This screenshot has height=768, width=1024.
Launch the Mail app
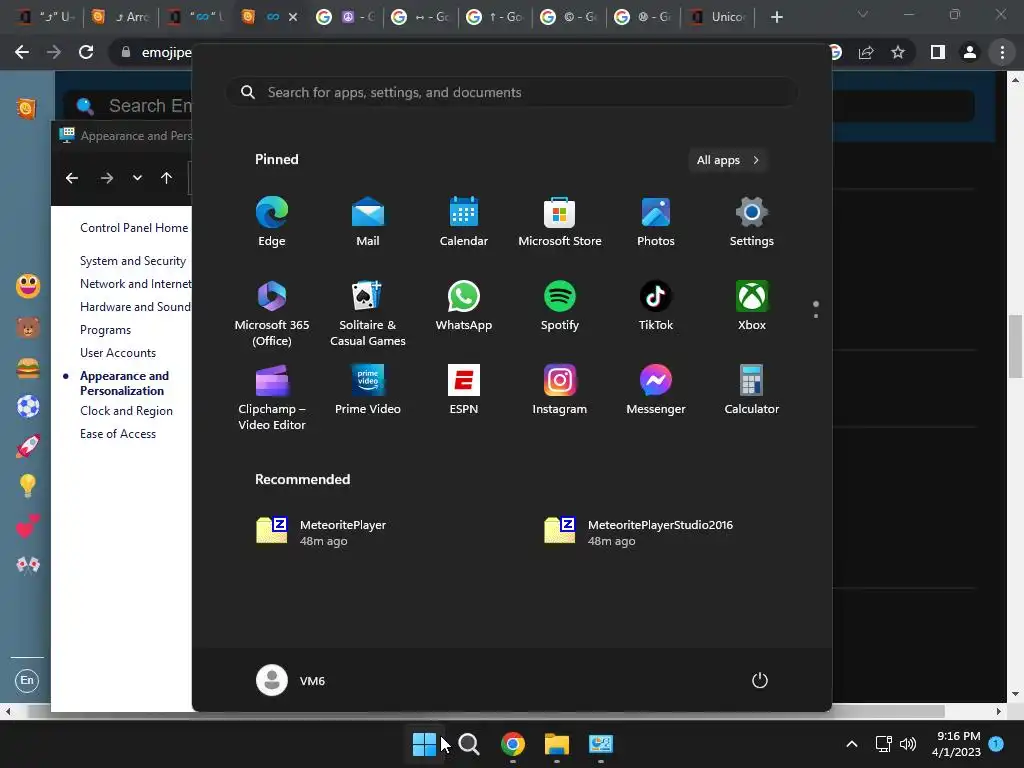coord(368,221)
